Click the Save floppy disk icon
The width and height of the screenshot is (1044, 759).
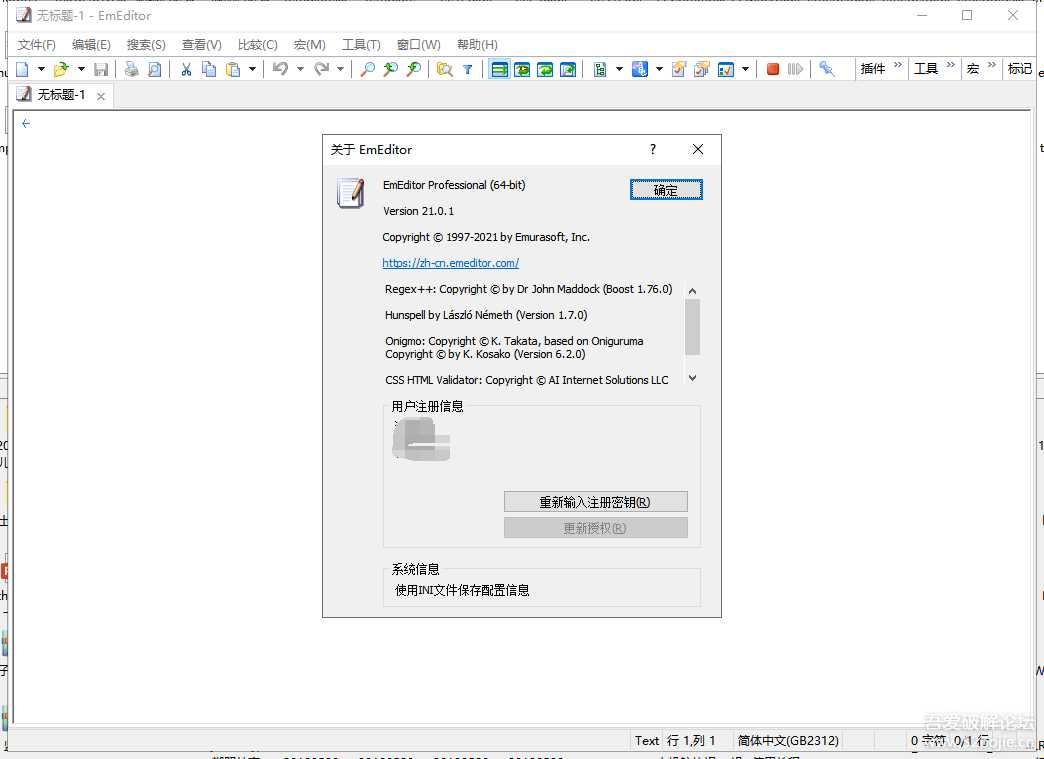pyautogui.click(x=101, y=69)
